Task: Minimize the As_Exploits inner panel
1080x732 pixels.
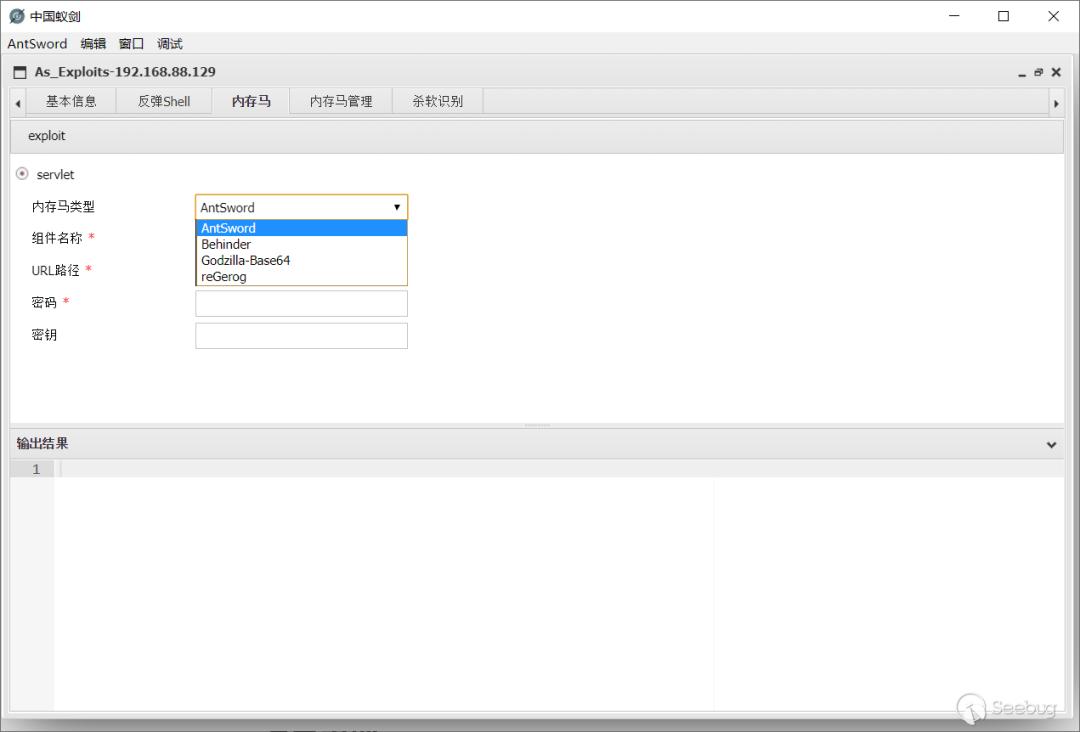Action: click(x=1022, y=72)
